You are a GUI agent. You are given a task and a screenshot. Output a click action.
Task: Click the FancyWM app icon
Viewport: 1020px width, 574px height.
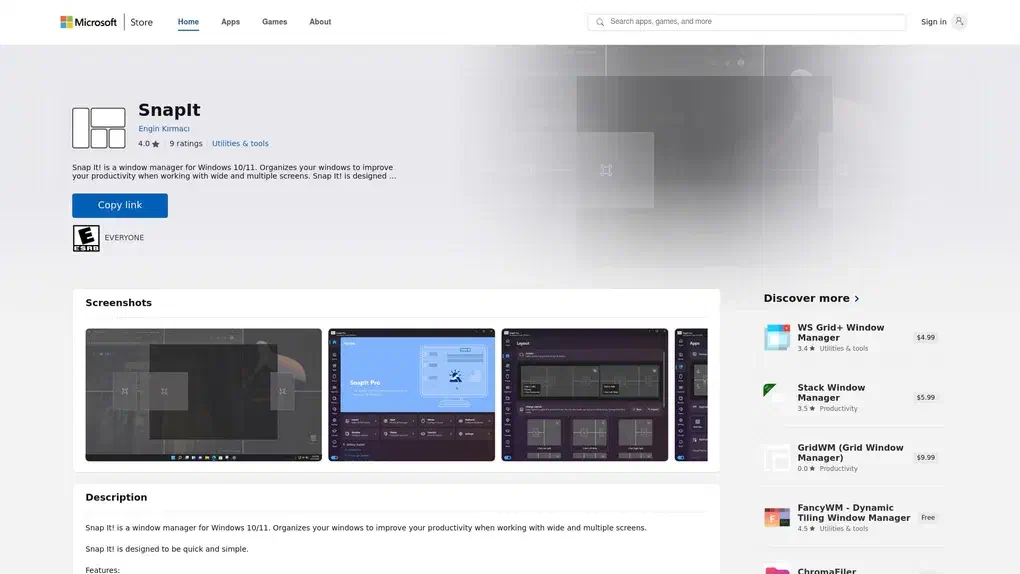coord(777,517)
